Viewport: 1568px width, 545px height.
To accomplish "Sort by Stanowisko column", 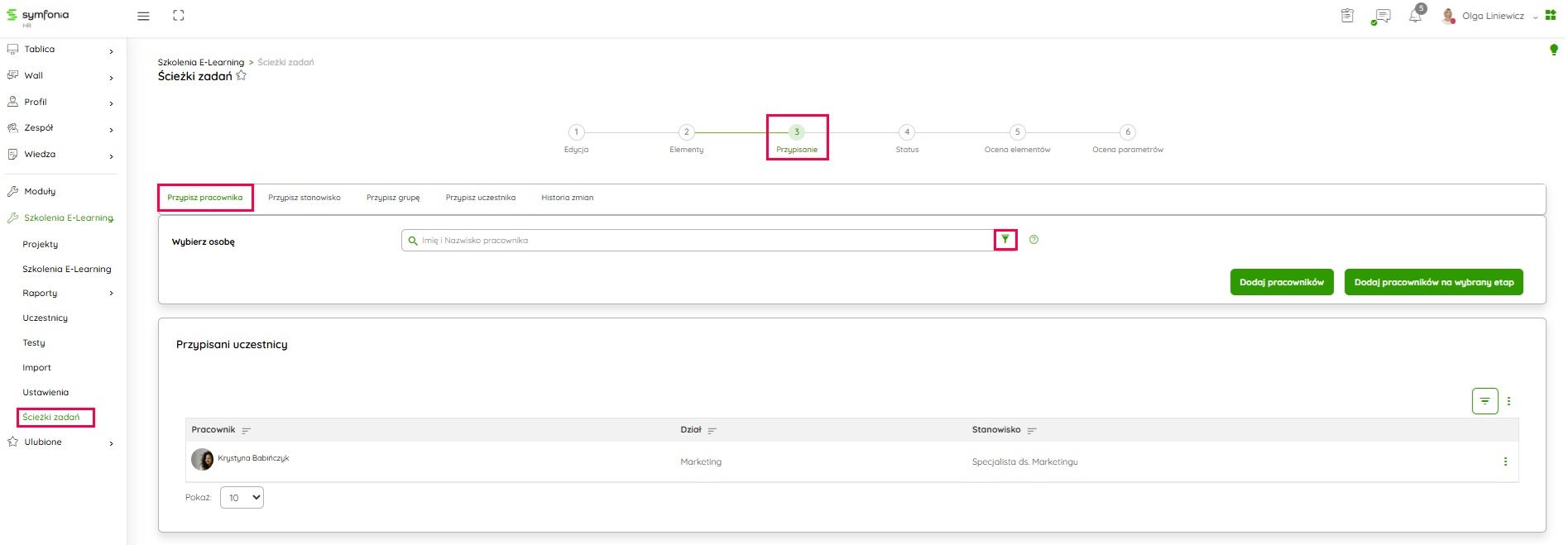I will tap(1032, 431).
